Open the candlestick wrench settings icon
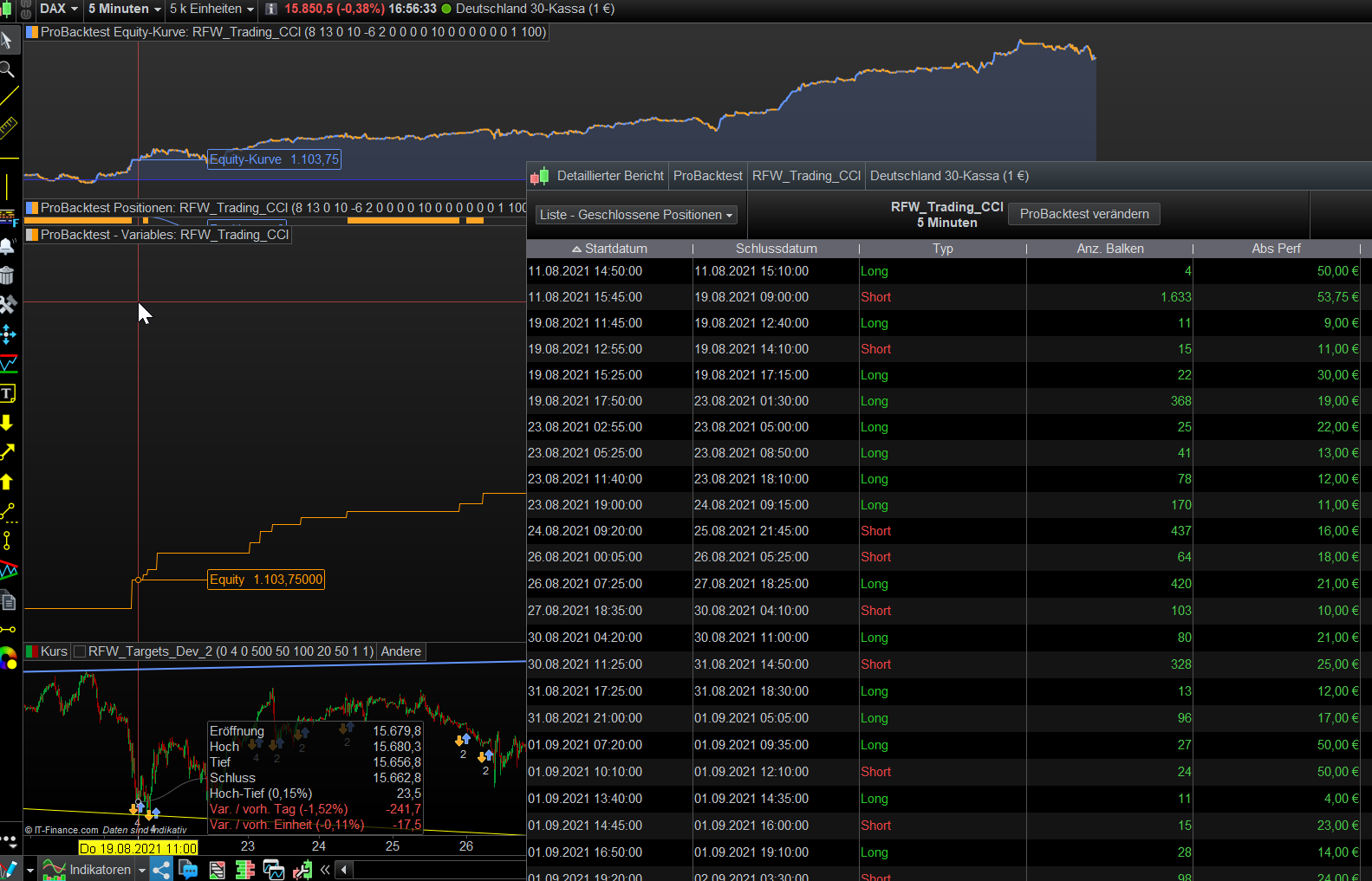 click(302, 870)
